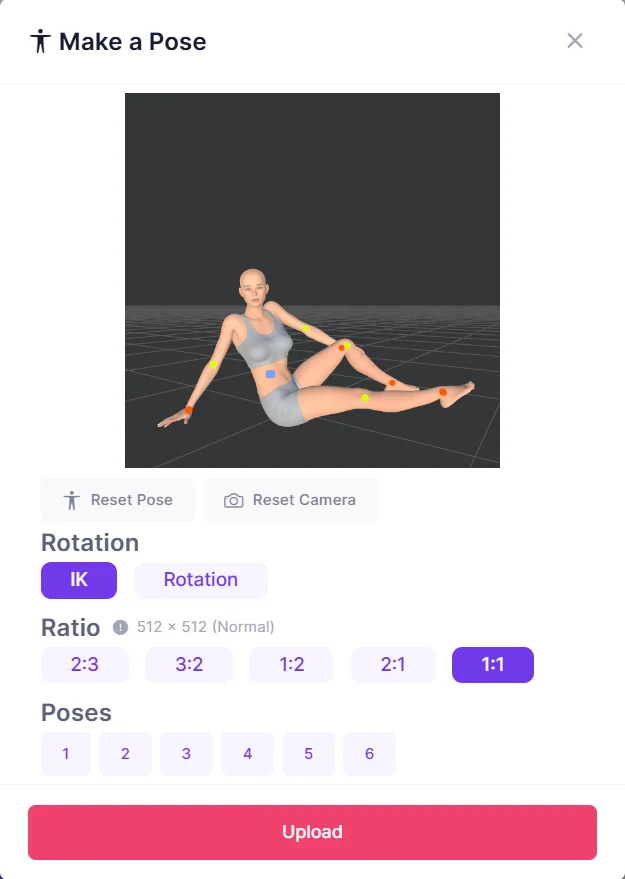Image resolution: width=625 pixels, height=879 pixels.
Task: Switch to Rotation mode
Action: (200, 580)
